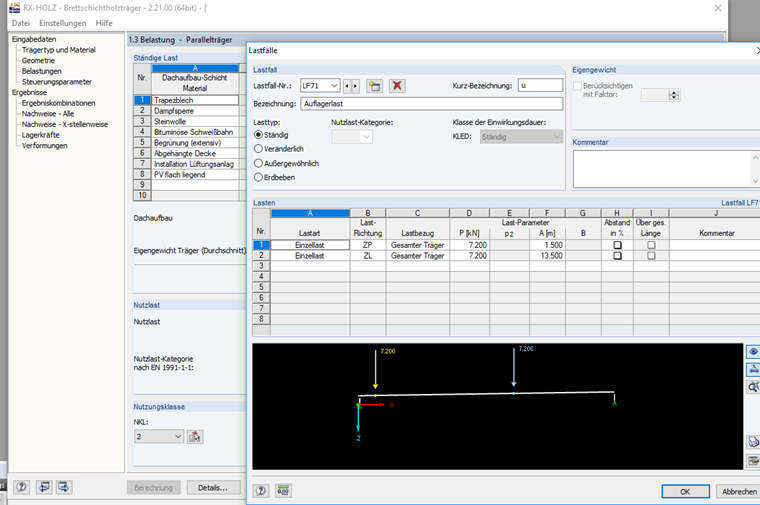Select the Veränderlich load type
This screenshot has height=505, width=760.
(x=279, y=149)
